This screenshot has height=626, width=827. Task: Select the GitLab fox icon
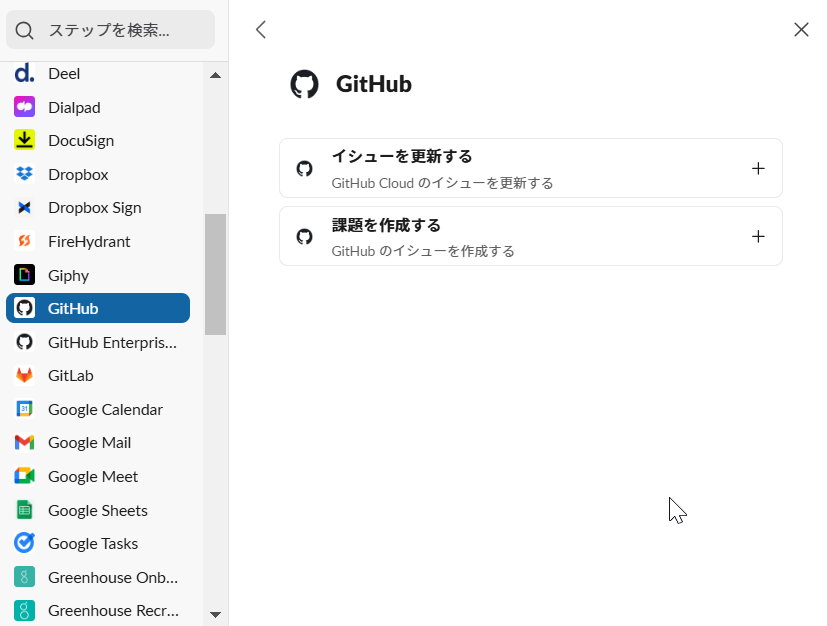point(25,376)
